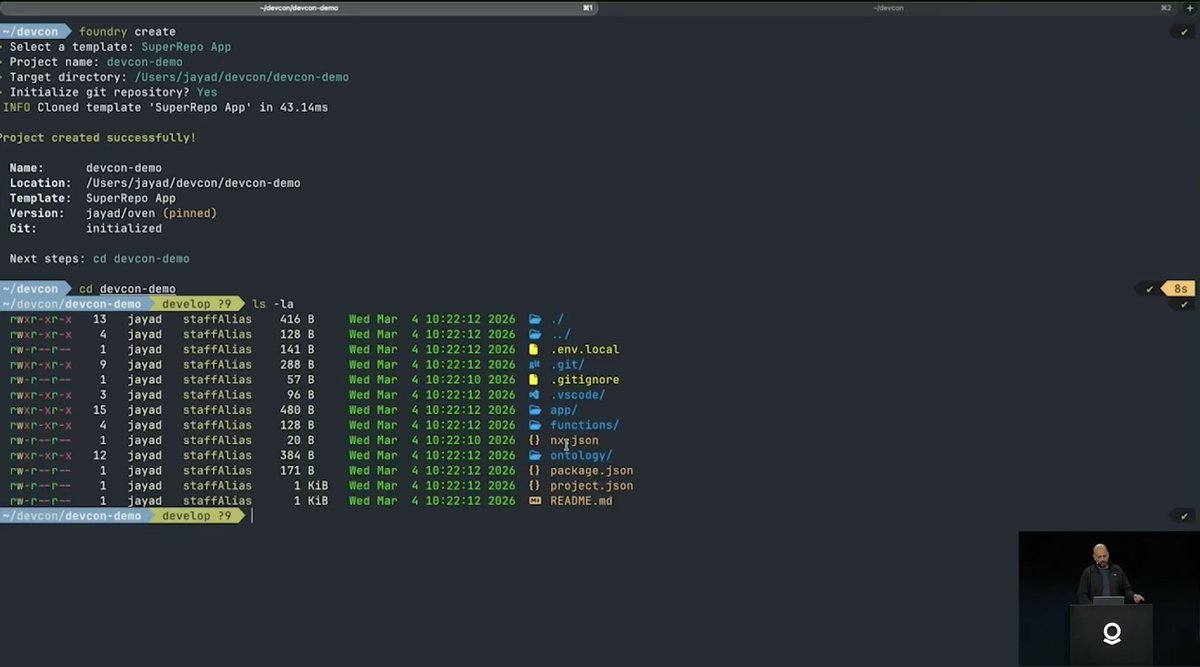Click the INFO line with 43.14ms clone time
The width and height of the screenshot is (1200, 667).
(165, 107)
